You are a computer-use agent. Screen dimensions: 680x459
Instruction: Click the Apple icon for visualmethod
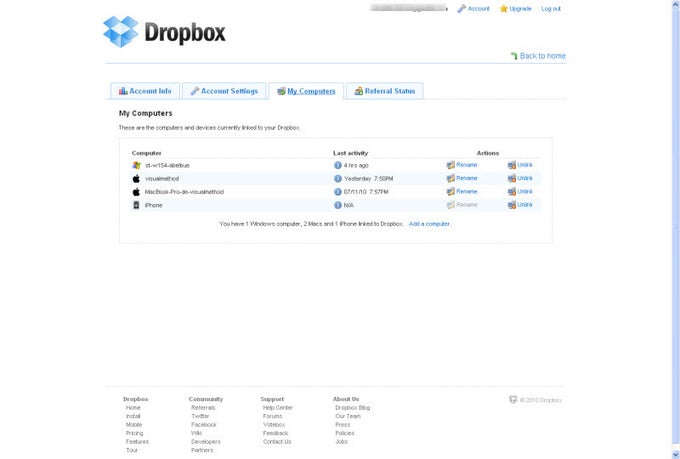coord(136,179)
